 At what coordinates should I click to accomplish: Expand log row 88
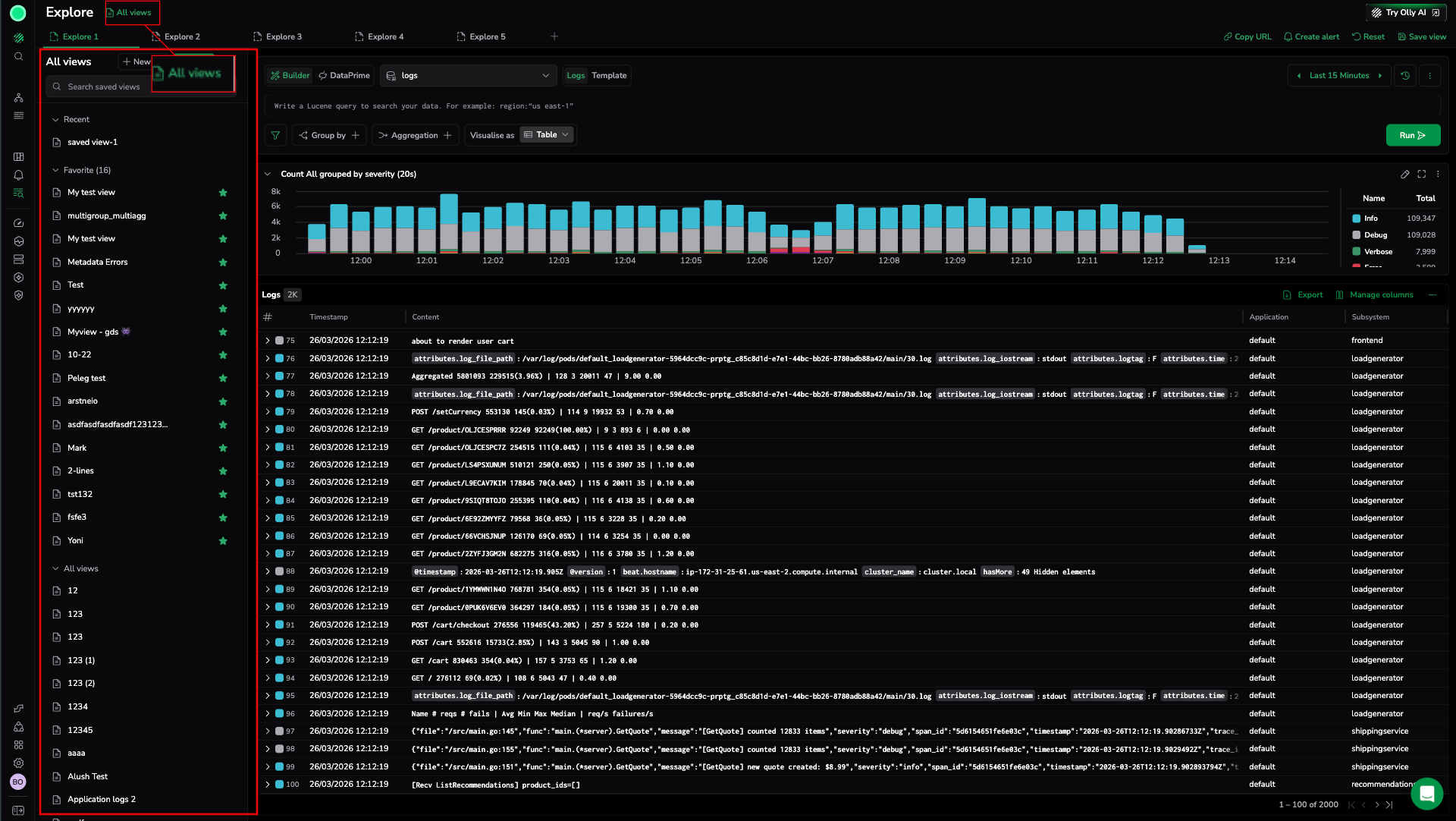coord(268,571)
